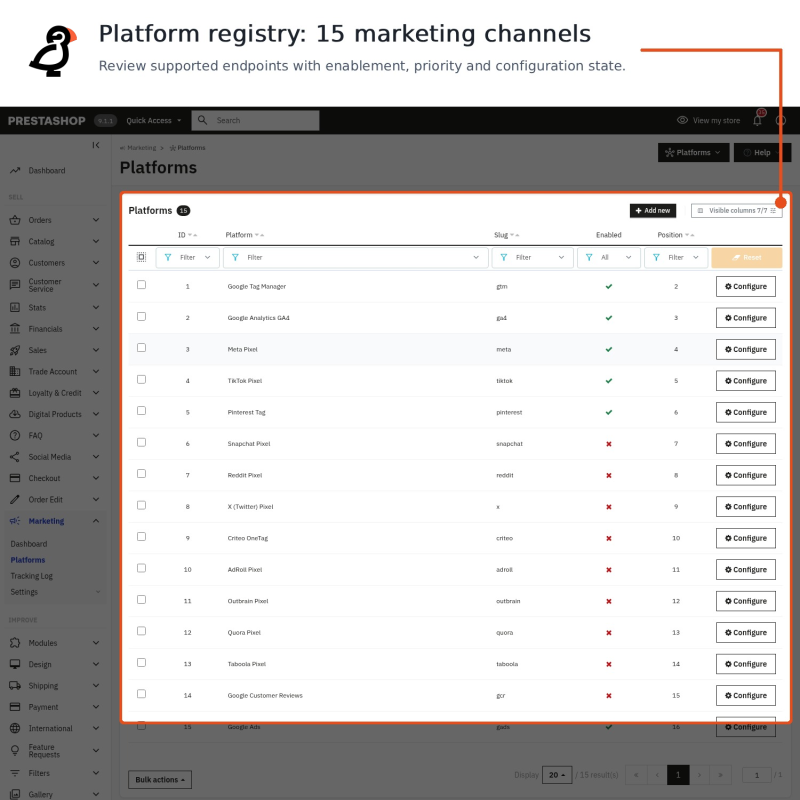The height and width of the screenshot is (800, 800).
Task: Click the Marketing breadcrumb link
Action: tap(141, 148)
